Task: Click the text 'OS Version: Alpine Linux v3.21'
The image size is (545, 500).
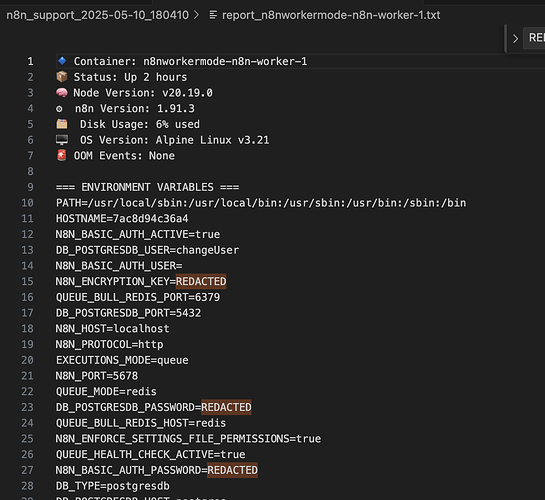Action: [174, 140]
